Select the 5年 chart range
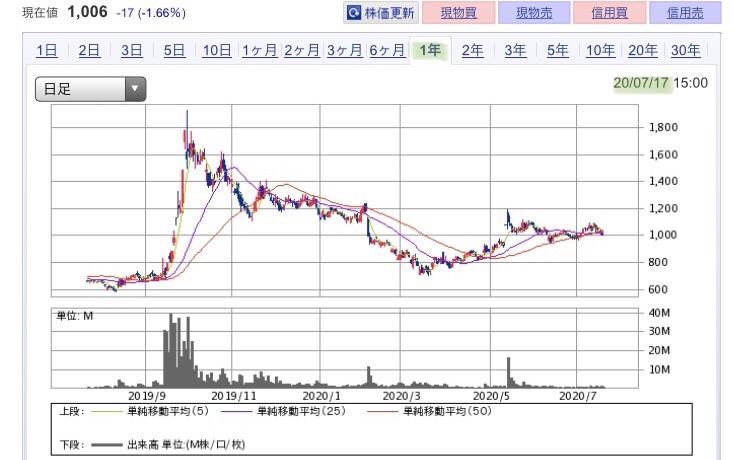Image resolution: width=733 pixels, height=460 pixels. (x=558, y=50)
